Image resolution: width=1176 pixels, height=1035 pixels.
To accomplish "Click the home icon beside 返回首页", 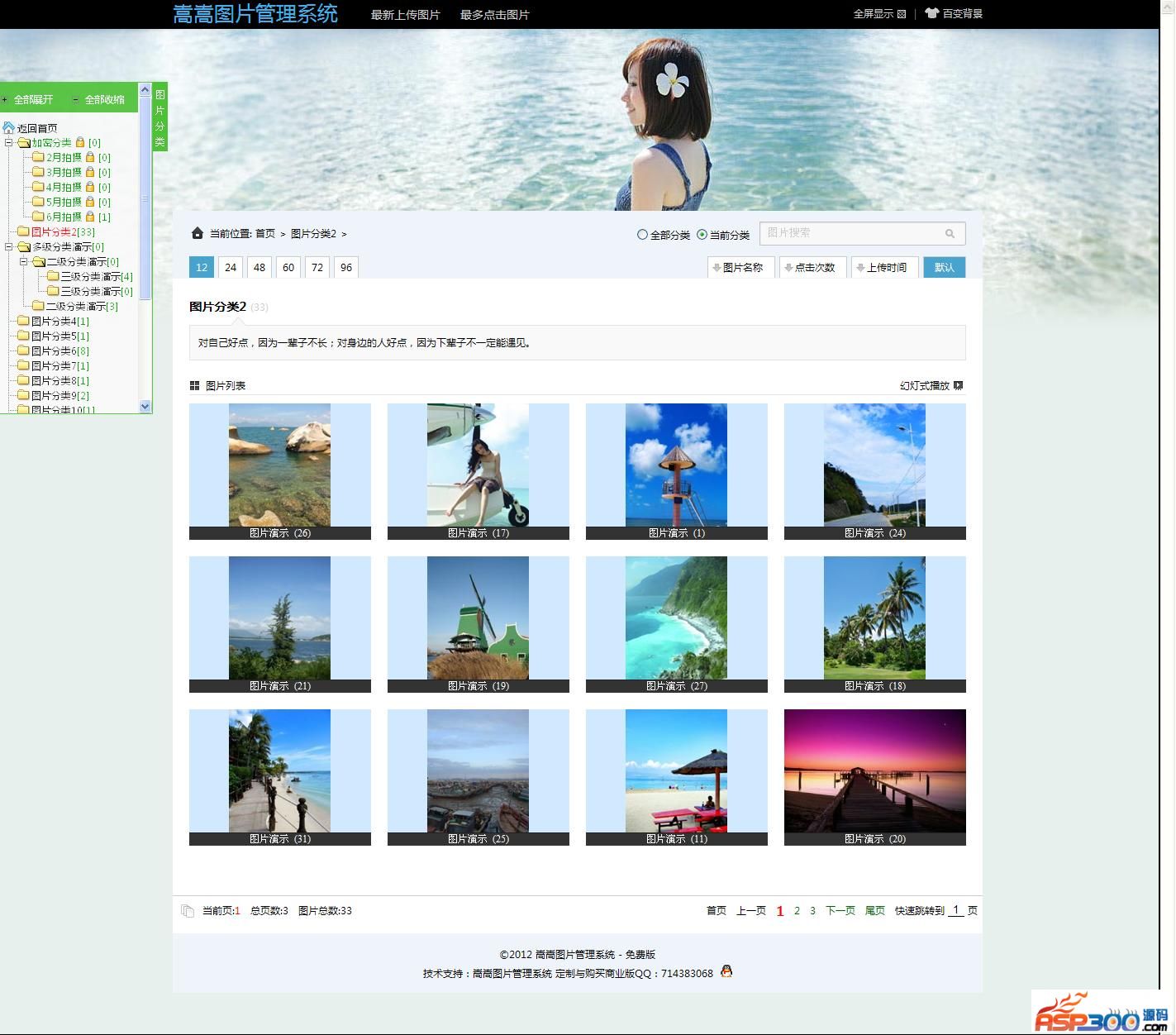I will tap(9, 128).
